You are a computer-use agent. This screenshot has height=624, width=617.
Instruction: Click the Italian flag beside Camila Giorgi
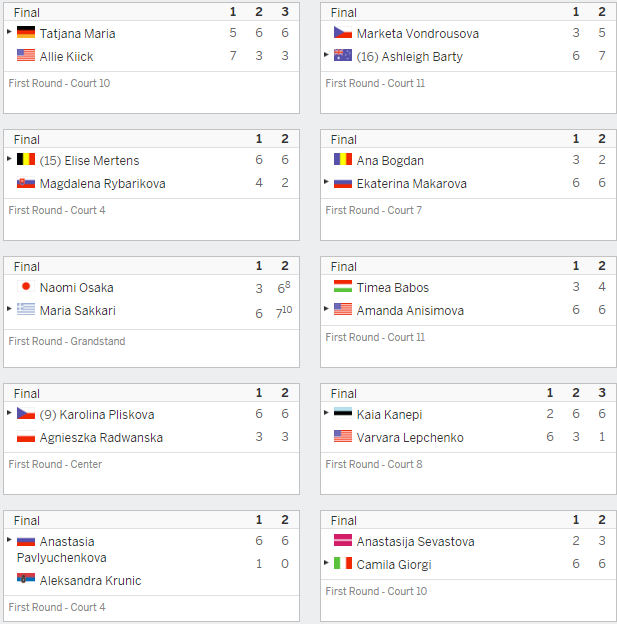(343, 563)
